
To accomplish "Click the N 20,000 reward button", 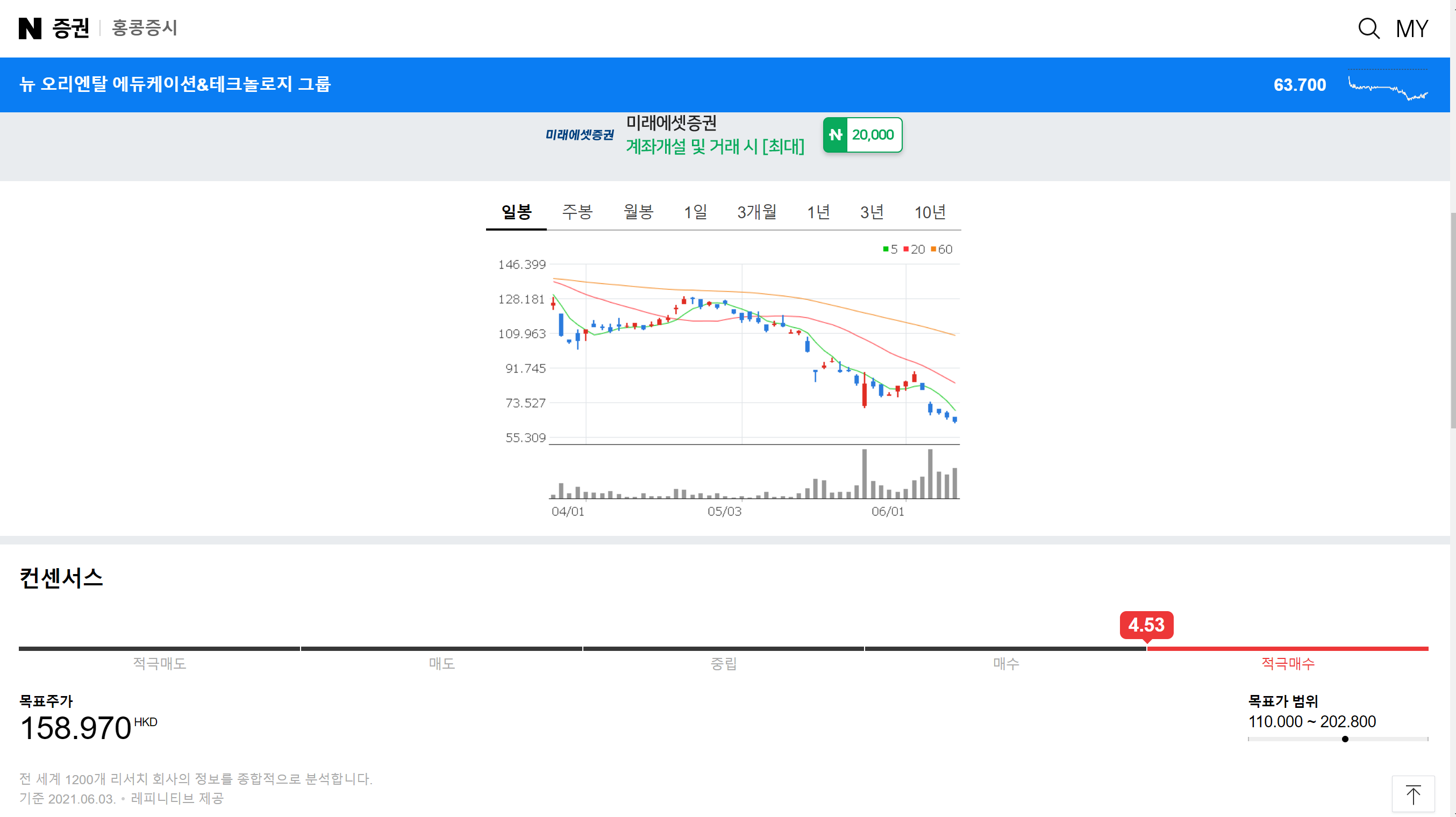I will (x=862, y=135).
